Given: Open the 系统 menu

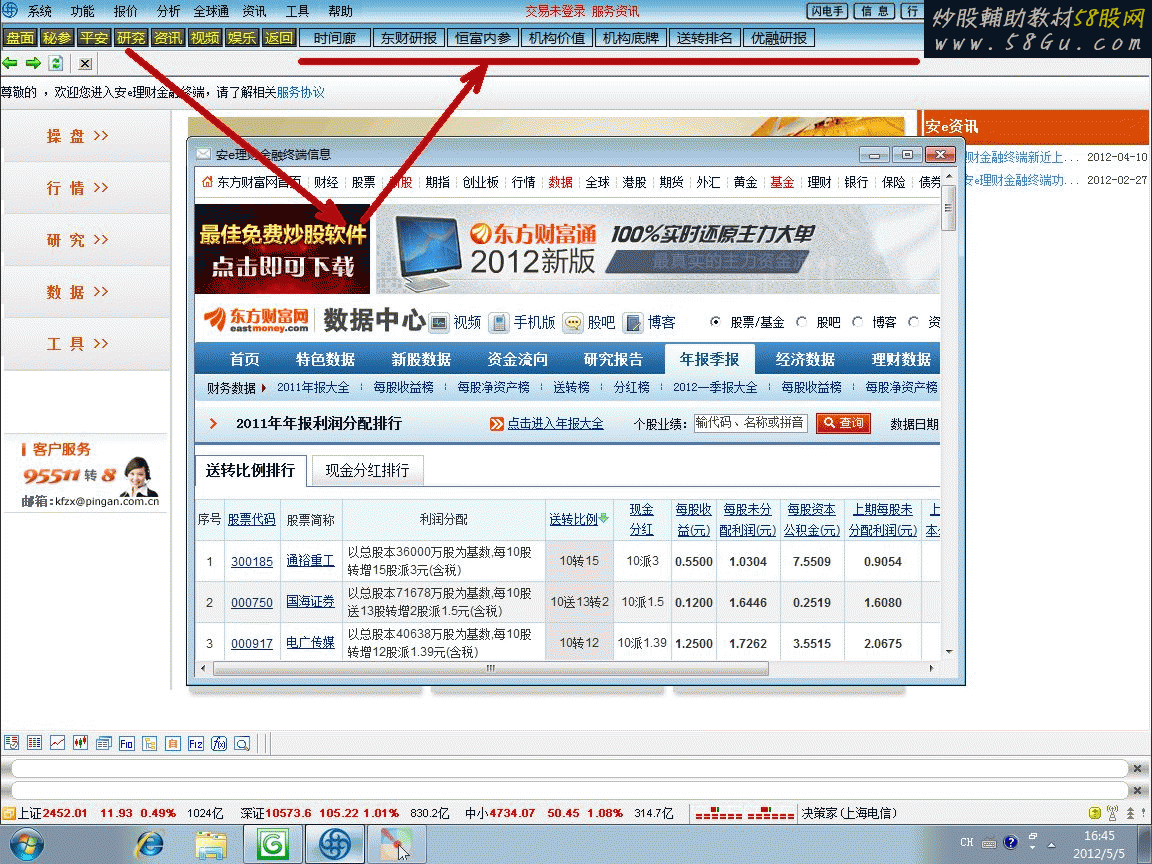Looking at the screenshot, I should coord(40,11).
